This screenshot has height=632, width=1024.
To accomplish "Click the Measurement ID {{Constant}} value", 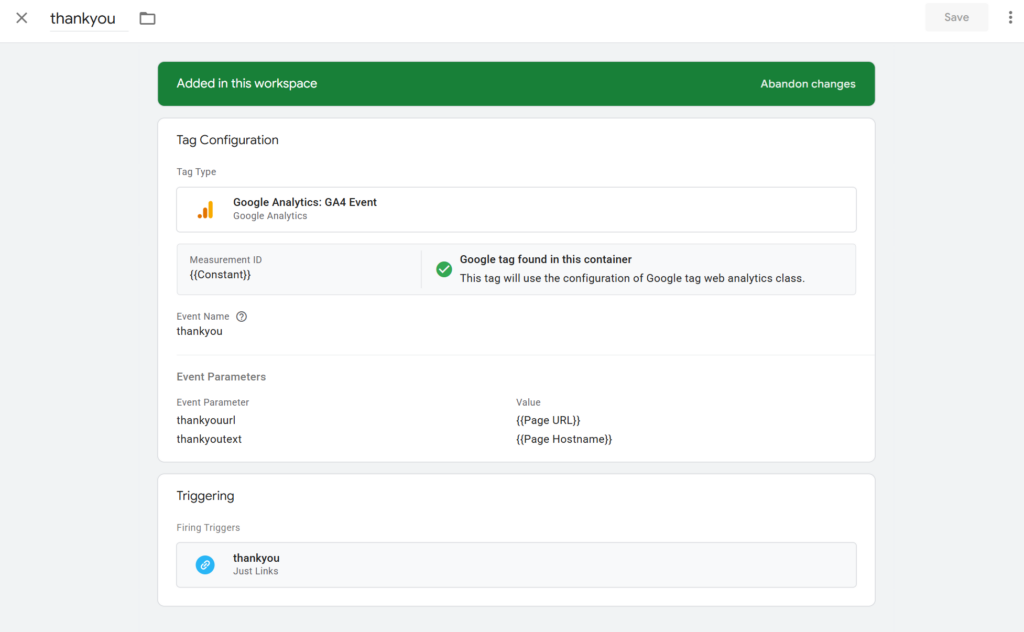I will click(x=220, y=275).
